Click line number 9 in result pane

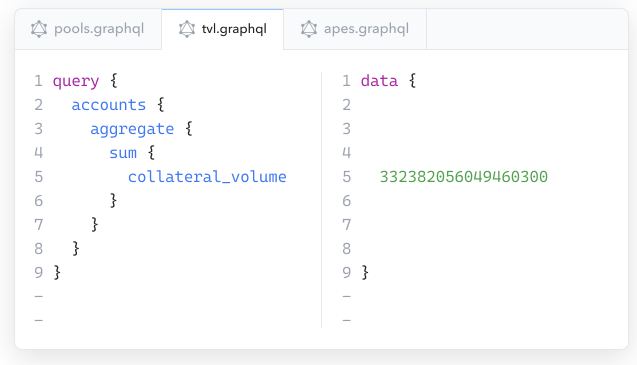pos(347,272)
